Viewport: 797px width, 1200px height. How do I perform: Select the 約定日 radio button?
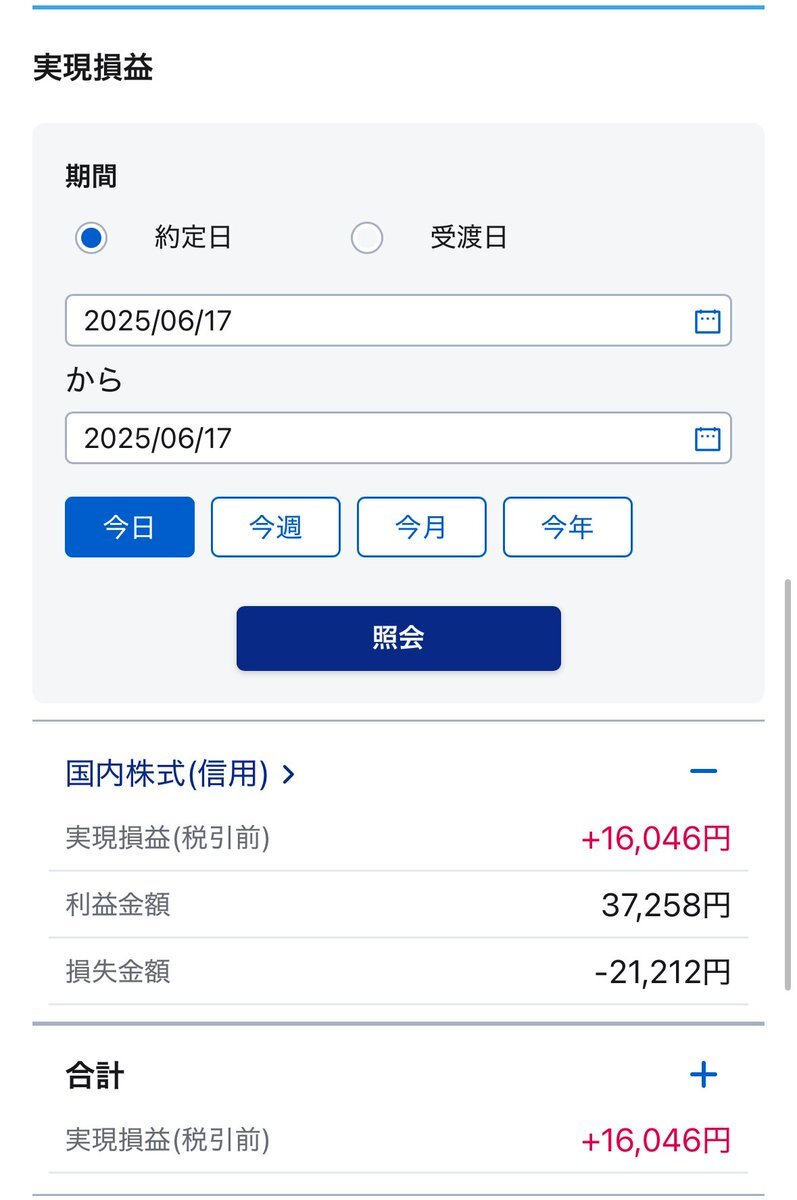tap(91, 238)
